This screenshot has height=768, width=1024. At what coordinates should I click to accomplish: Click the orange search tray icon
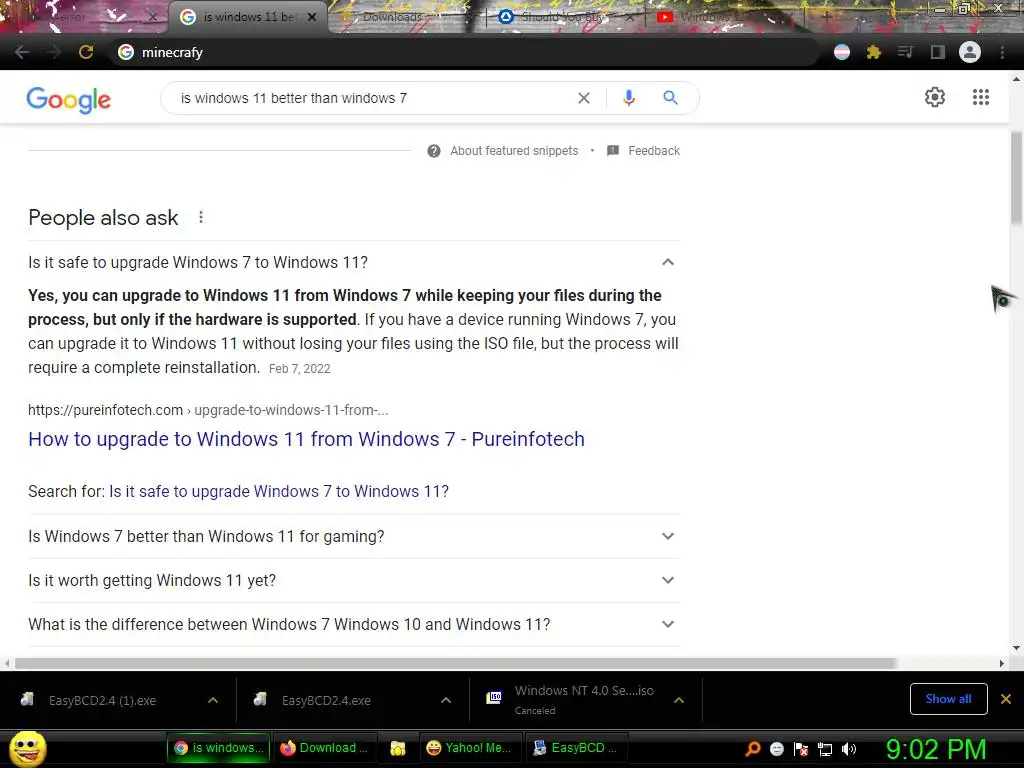pyautogui.click(x=752, y=749)
